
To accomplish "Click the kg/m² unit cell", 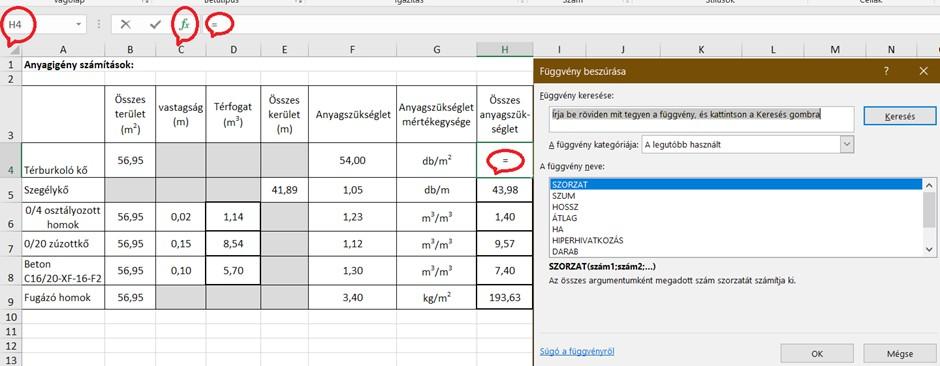I will pos(436,297).
